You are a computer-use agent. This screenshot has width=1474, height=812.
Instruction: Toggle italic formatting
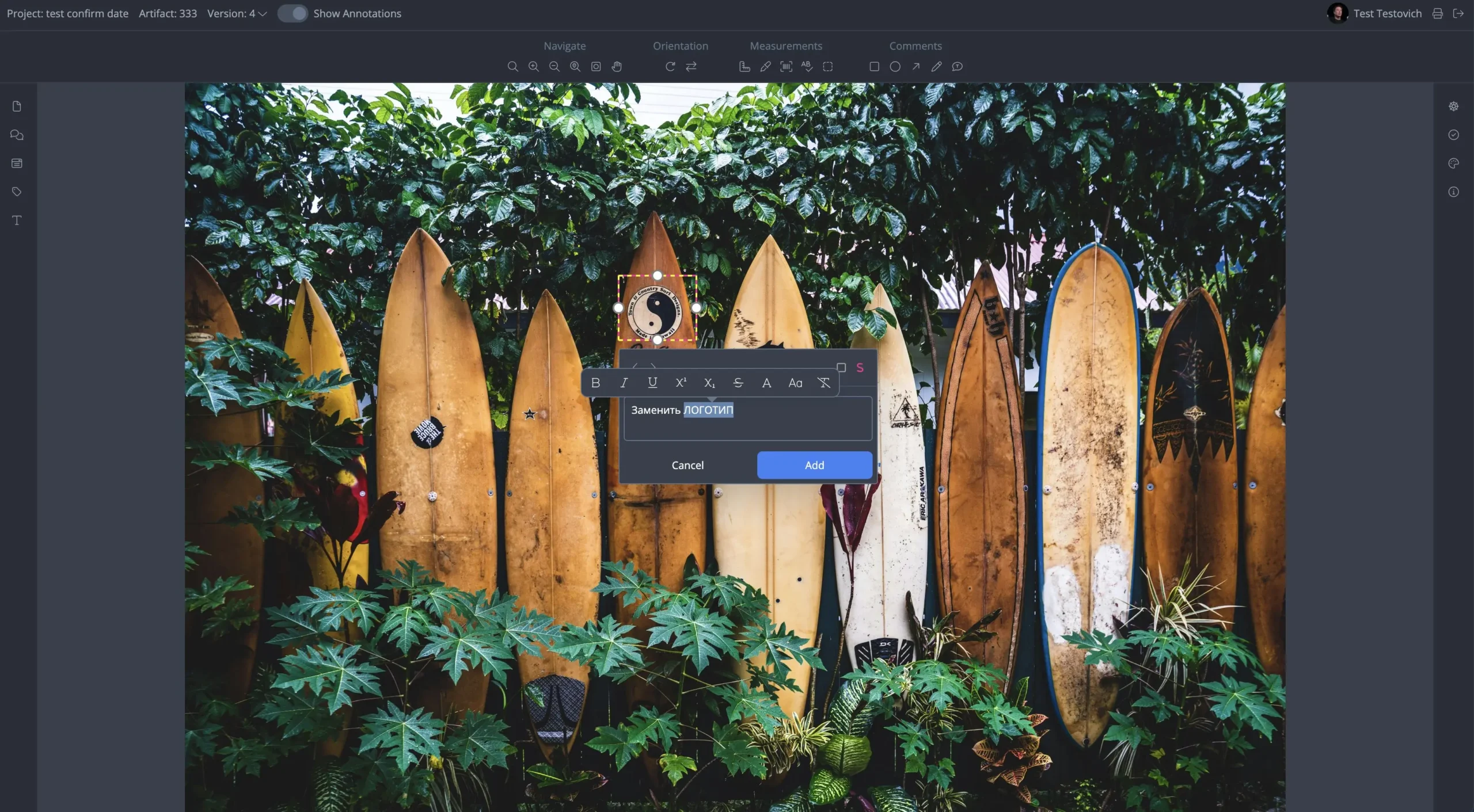[624, 383]
